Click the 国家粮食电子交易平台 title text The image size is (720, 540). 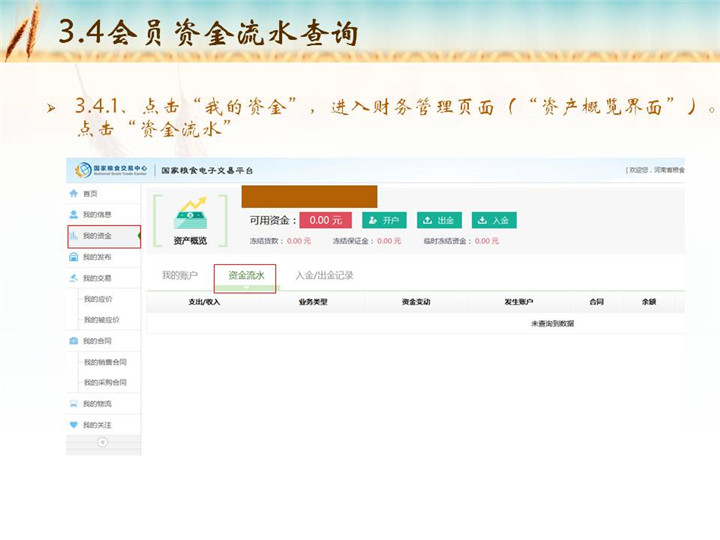(x=207, y=170)
